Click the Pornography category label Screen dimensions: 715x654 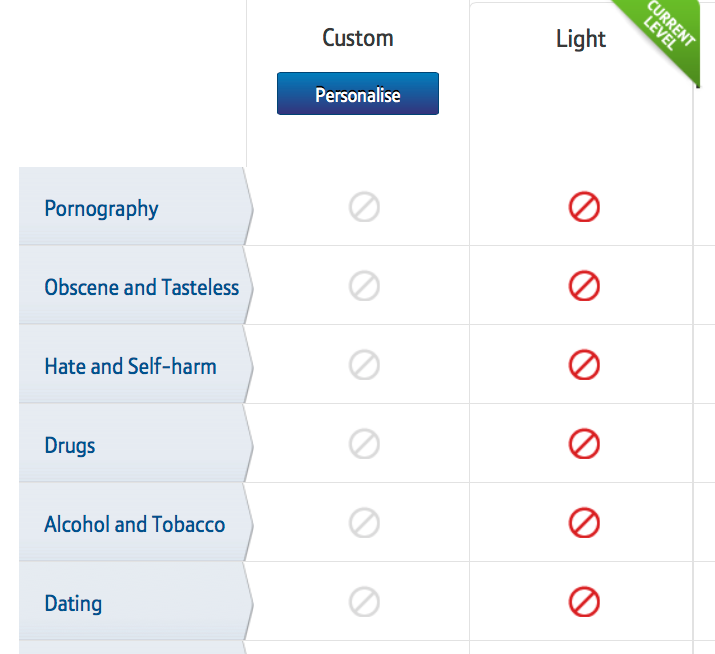[x=101, y=209]
